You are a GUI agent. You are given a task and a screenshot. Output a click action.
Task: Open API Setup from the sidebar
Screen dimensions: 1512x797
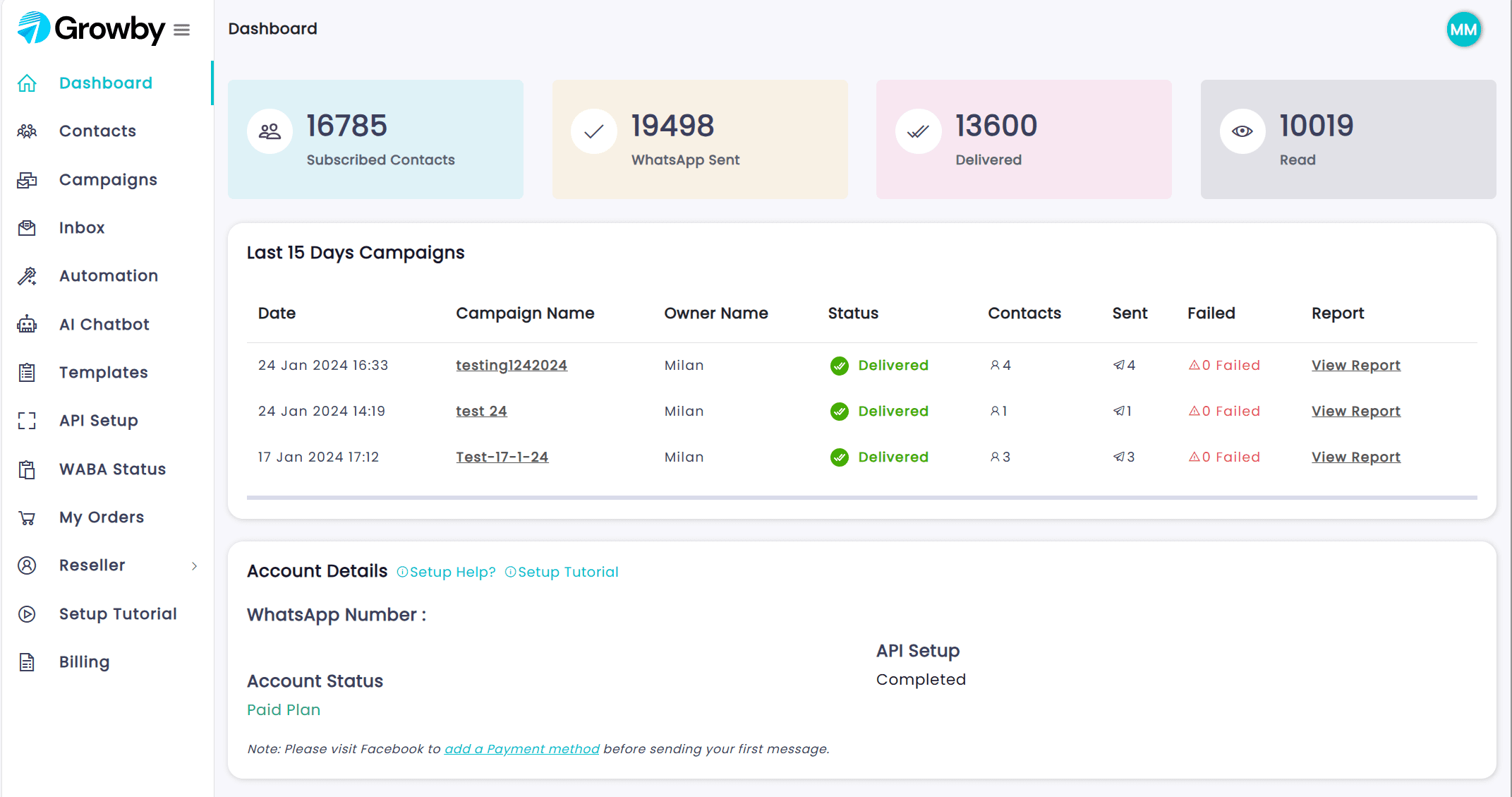point(98,421)
